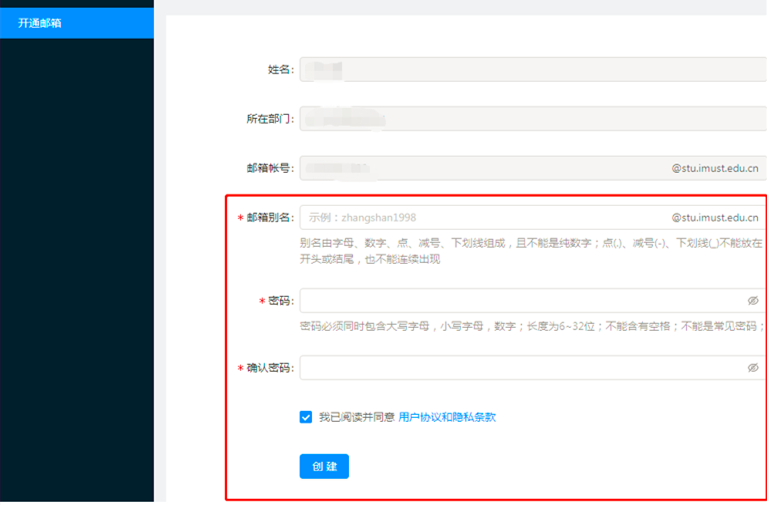Toggle visibility eye icon in 确认密码 field
The height and width of the screenshot is (505, 767).
[753, 367]
